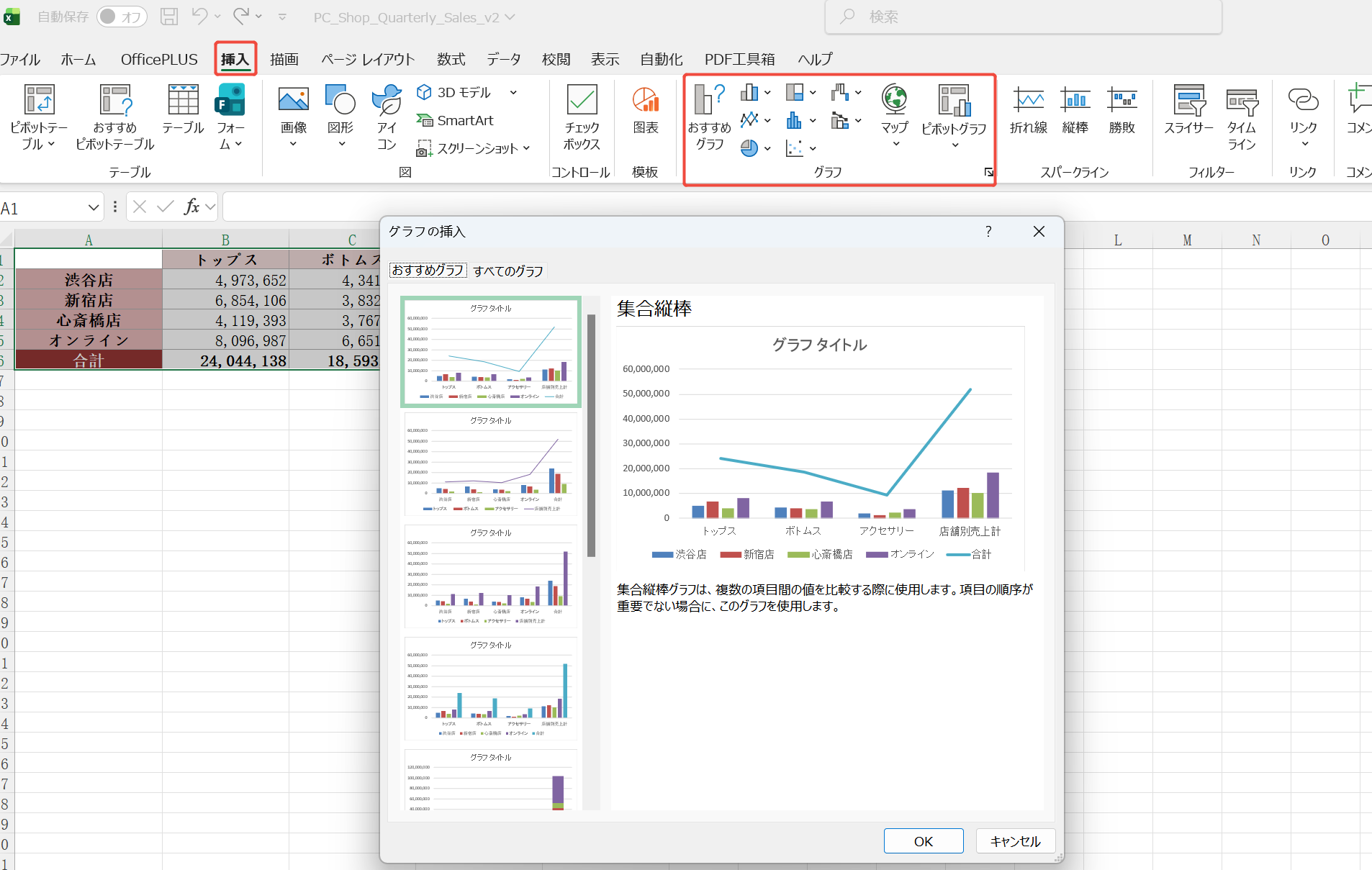Insert a waterfall or stock chart
The image size is (1372, 870).
(x=846, y=92)
